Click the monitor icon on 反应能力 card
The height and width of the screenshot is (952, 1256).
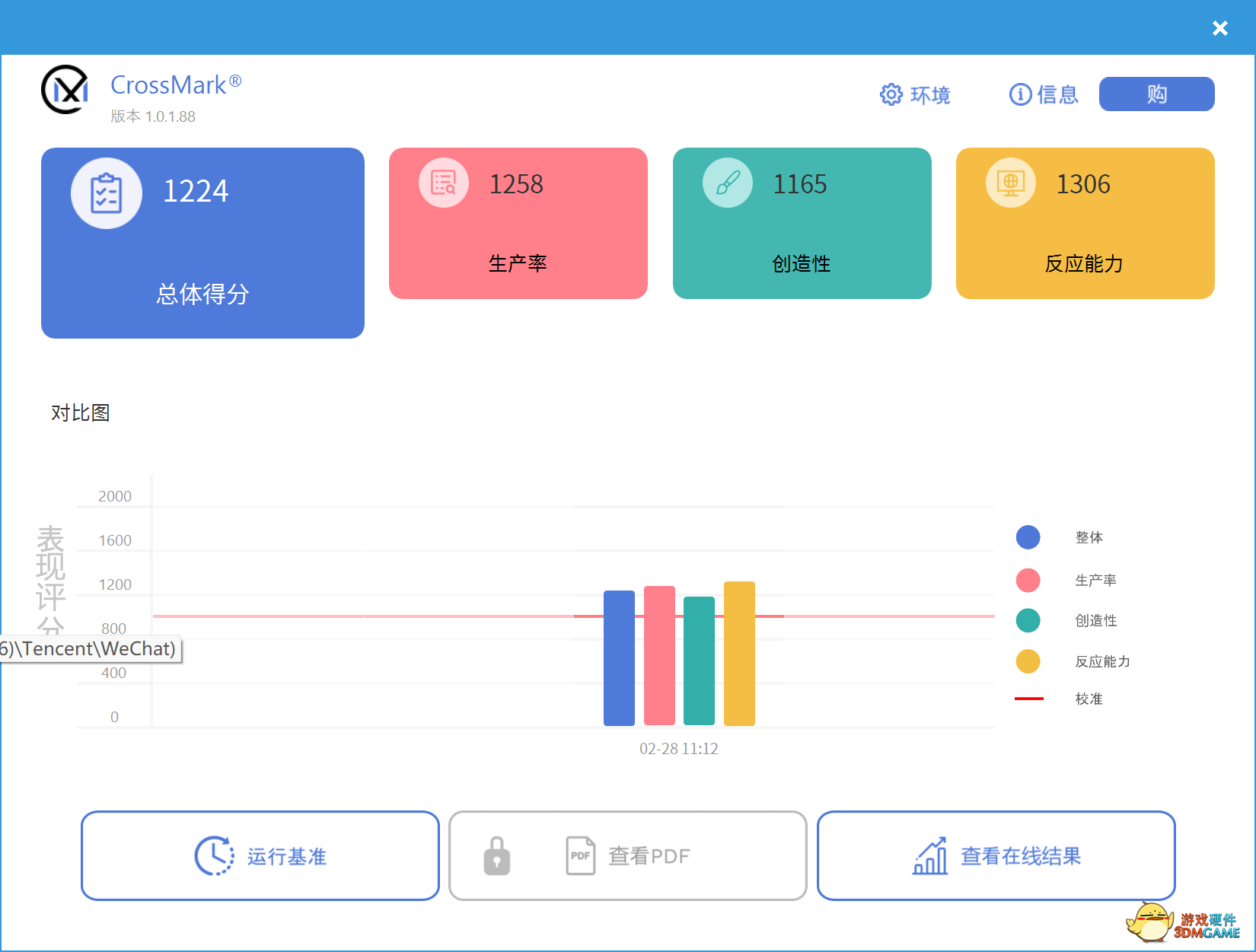coord(1010,182)
